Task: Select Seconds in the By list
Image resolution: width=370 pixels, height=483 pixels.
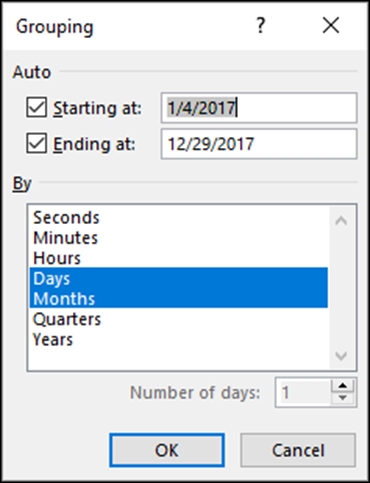Action: [179, 218]
